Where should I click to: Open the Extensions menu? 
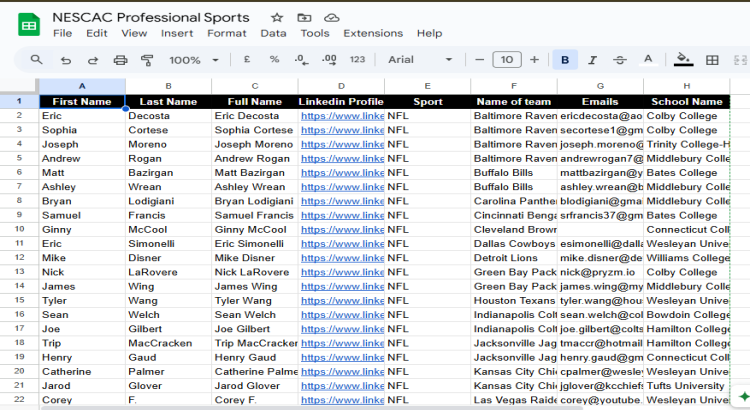(x=373, y=33)
